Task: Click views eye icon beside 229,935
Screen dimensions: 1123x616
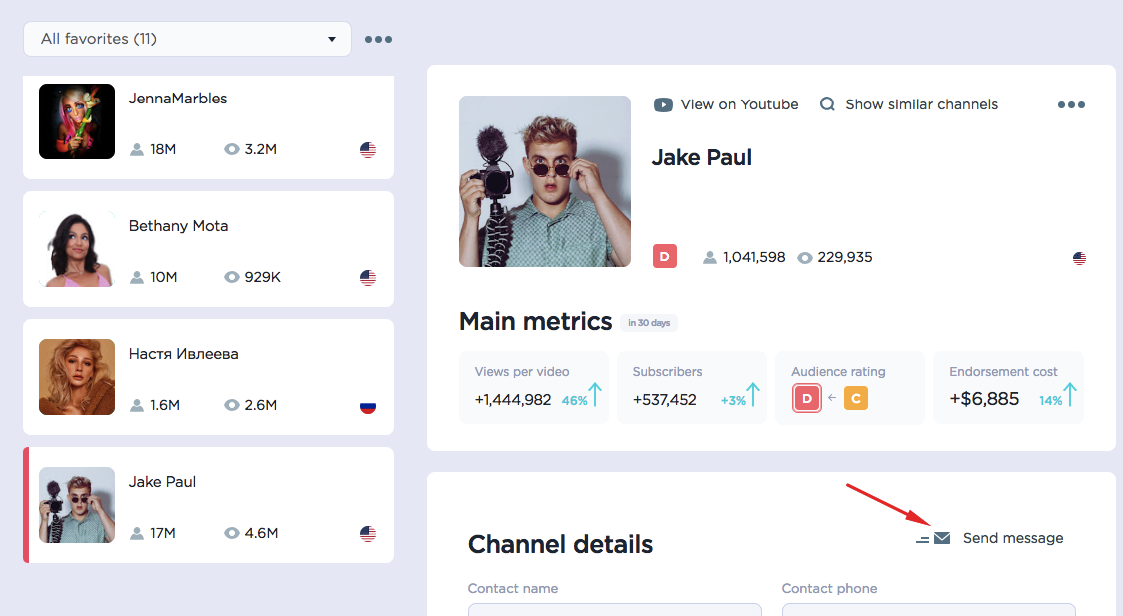Action: coord(805,258)
